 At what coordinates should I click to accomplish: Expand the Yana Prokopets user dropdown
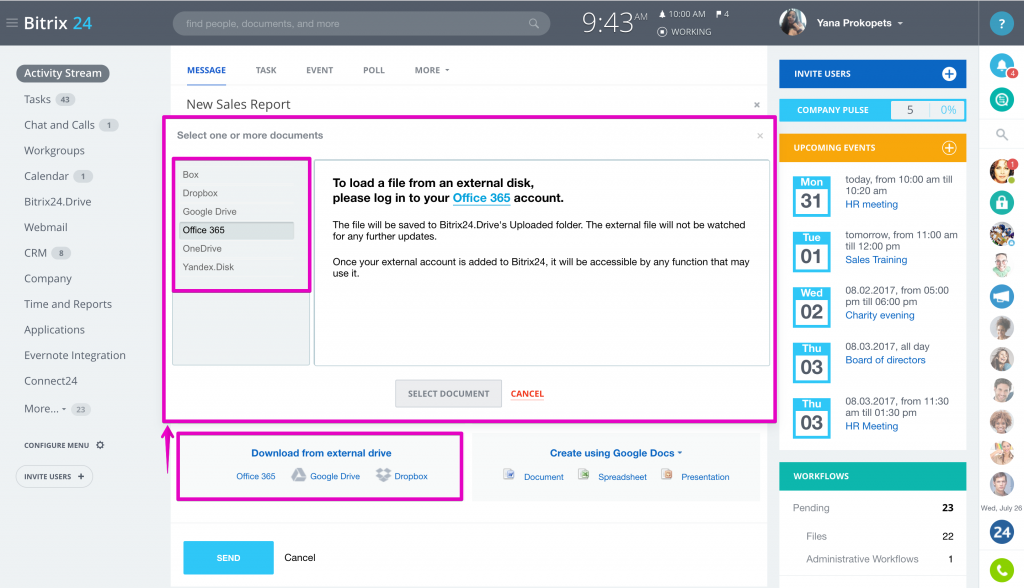point(900,24)
